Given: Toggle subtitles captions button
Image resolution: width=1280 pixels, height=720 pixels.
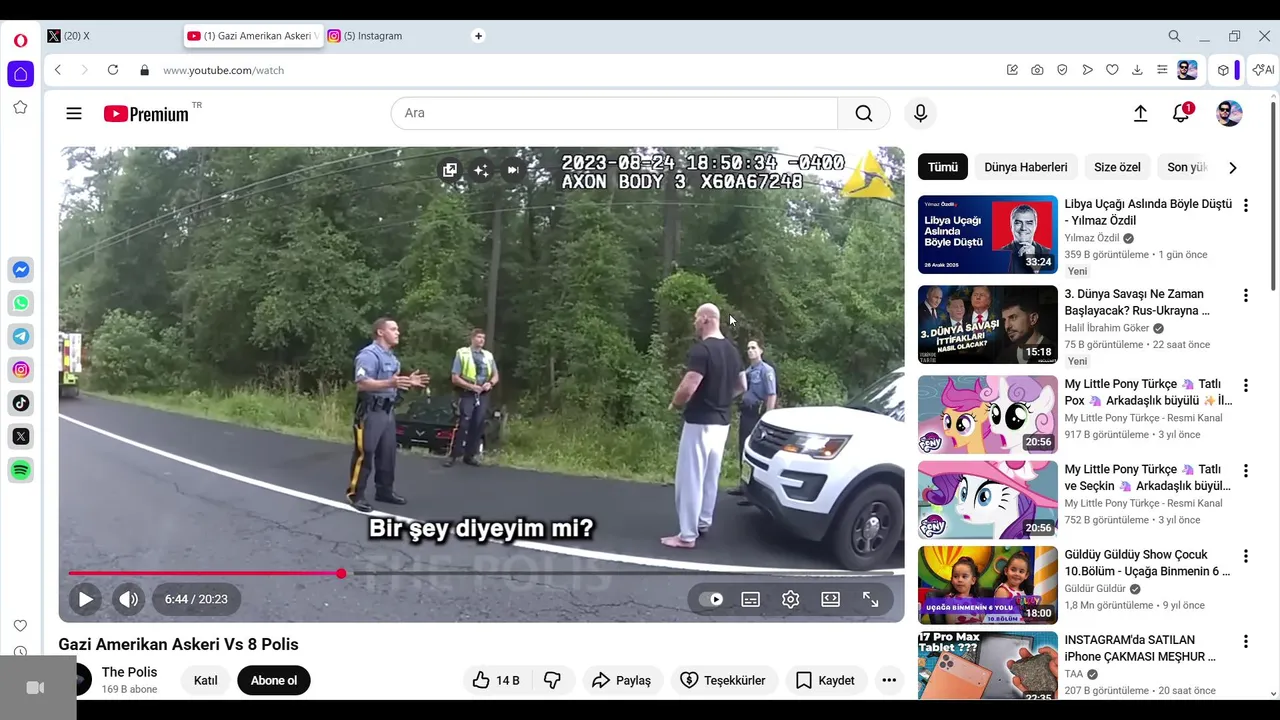Looking at the screenshot, I should 751,599.
